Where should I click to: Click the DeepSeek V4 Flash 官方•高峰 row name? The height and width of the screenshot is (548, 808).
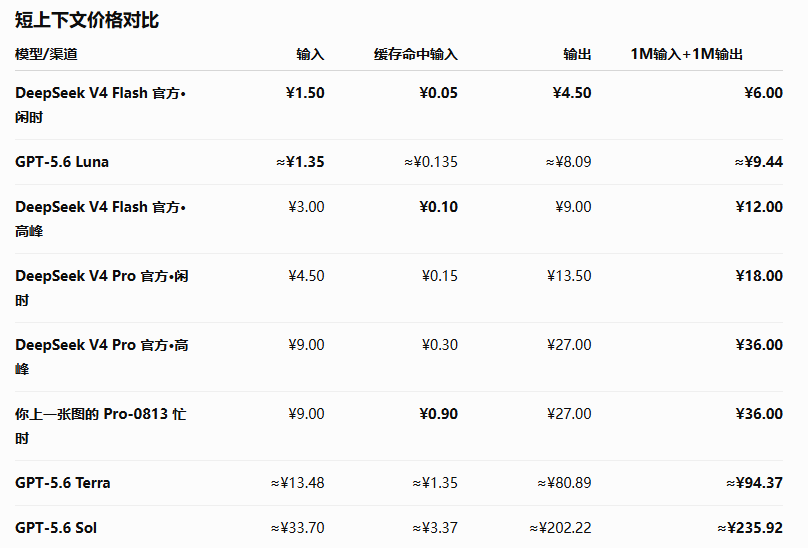pyautogui.click(x=100, y=219)
